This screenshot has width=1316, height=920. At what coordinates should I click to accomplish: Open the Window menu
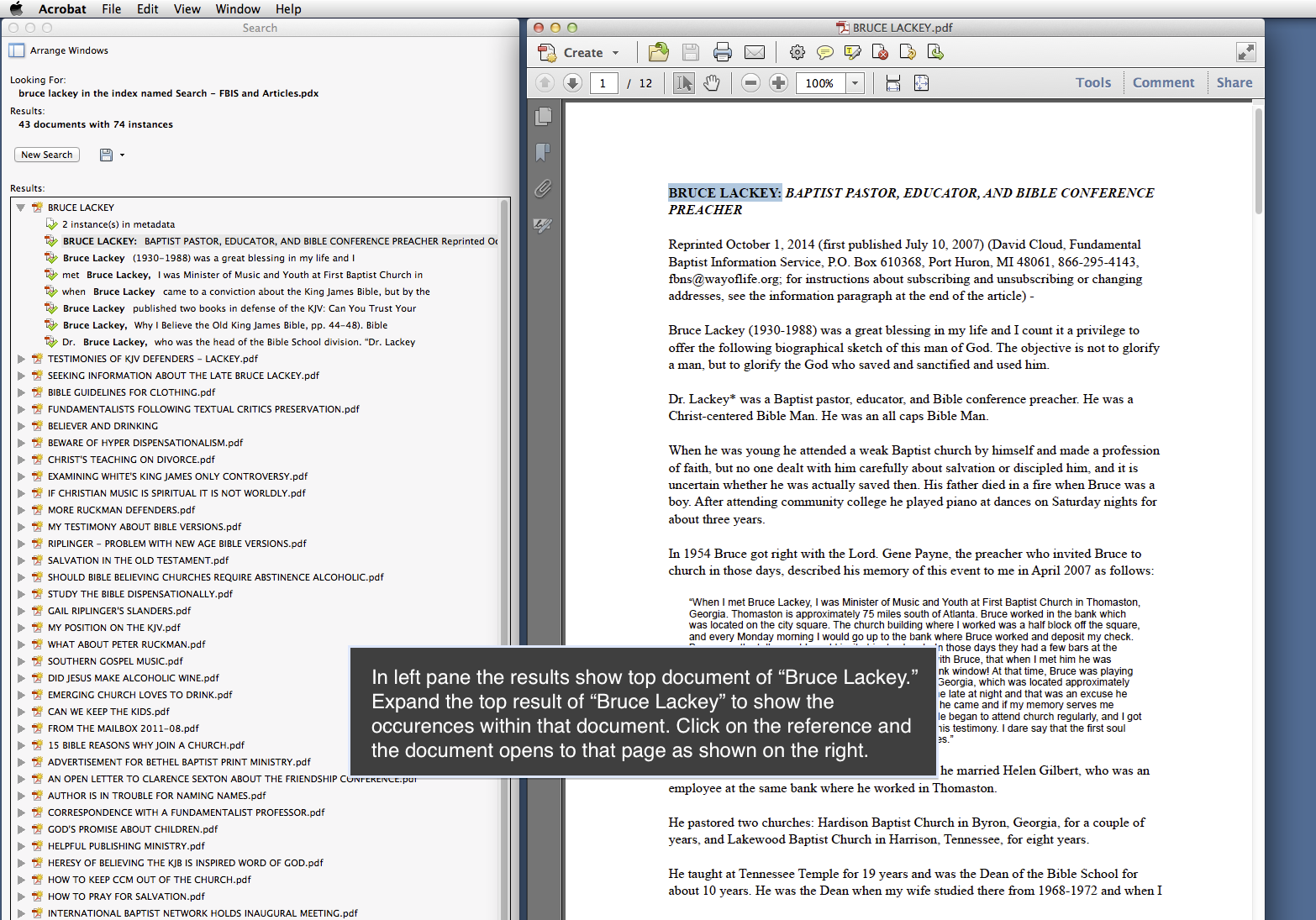[x=238, y=8]
